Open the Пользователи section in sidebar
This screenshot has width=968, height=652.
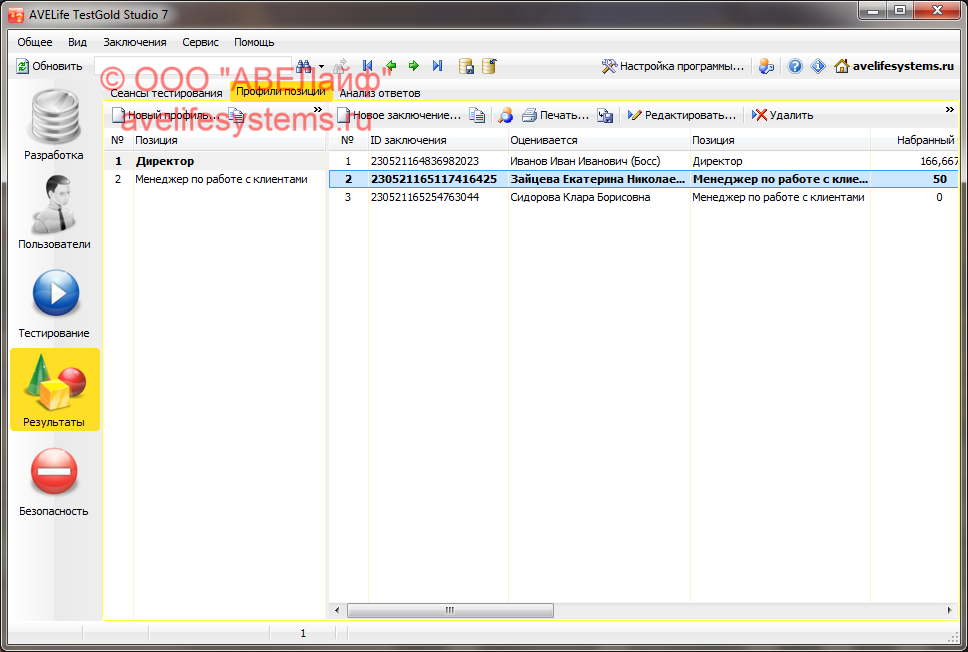coord(55,213)
